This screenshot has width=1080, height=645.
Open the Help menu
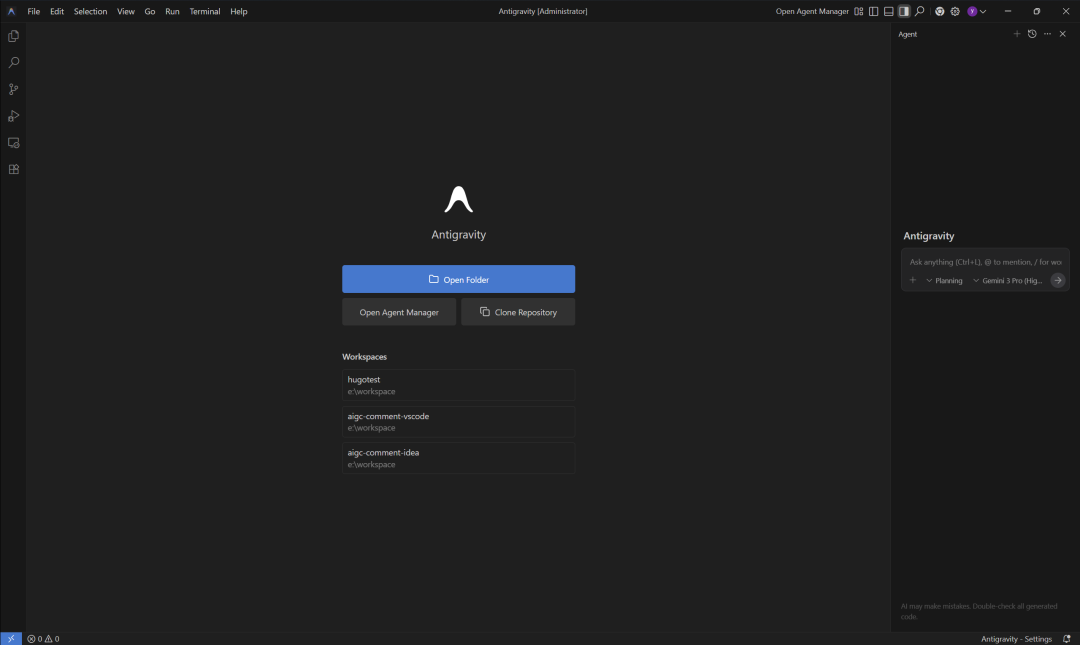[238, 11]
